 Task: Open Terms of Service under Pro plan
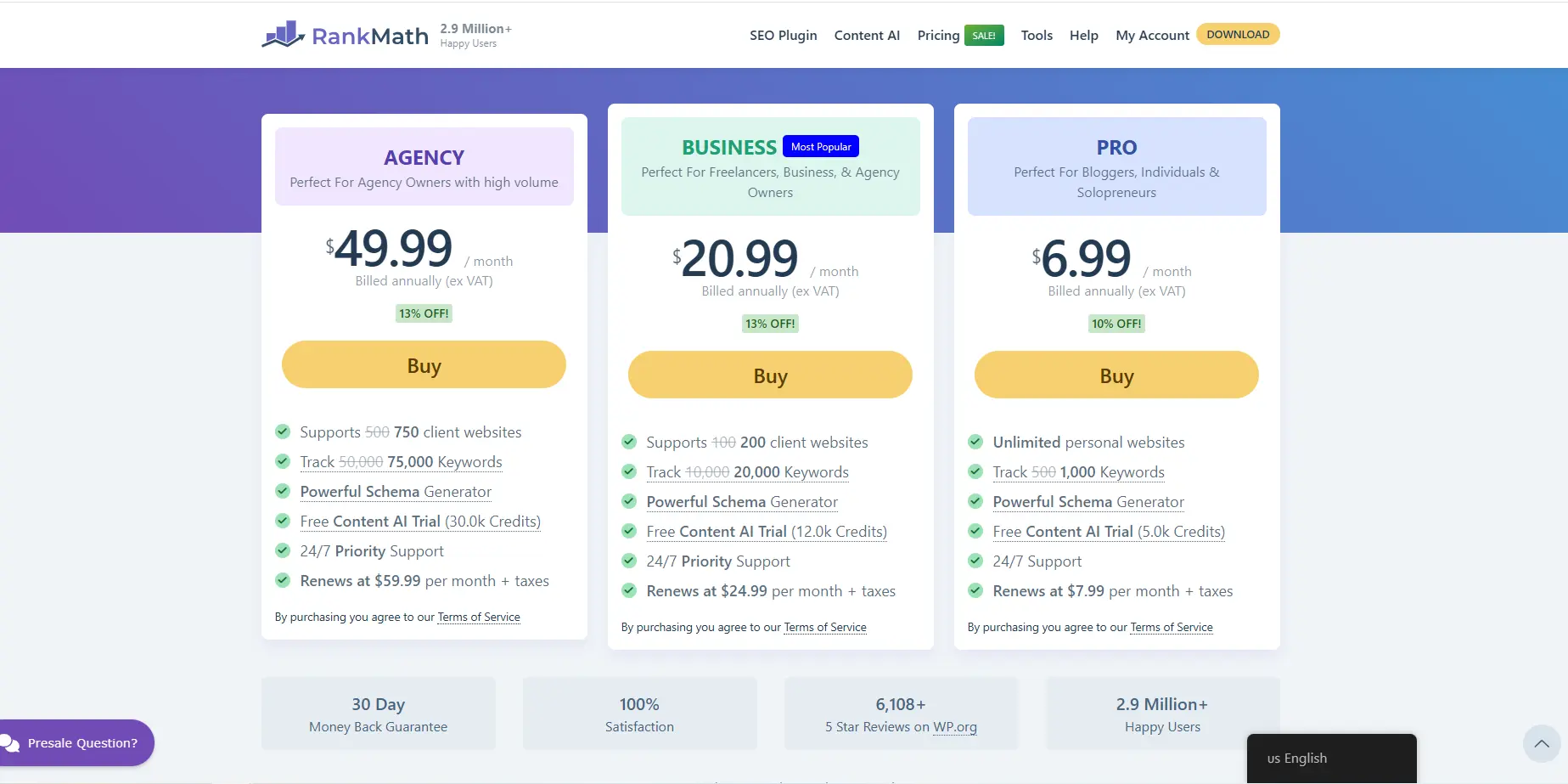pyautogui.click(x=1172, y=628)
